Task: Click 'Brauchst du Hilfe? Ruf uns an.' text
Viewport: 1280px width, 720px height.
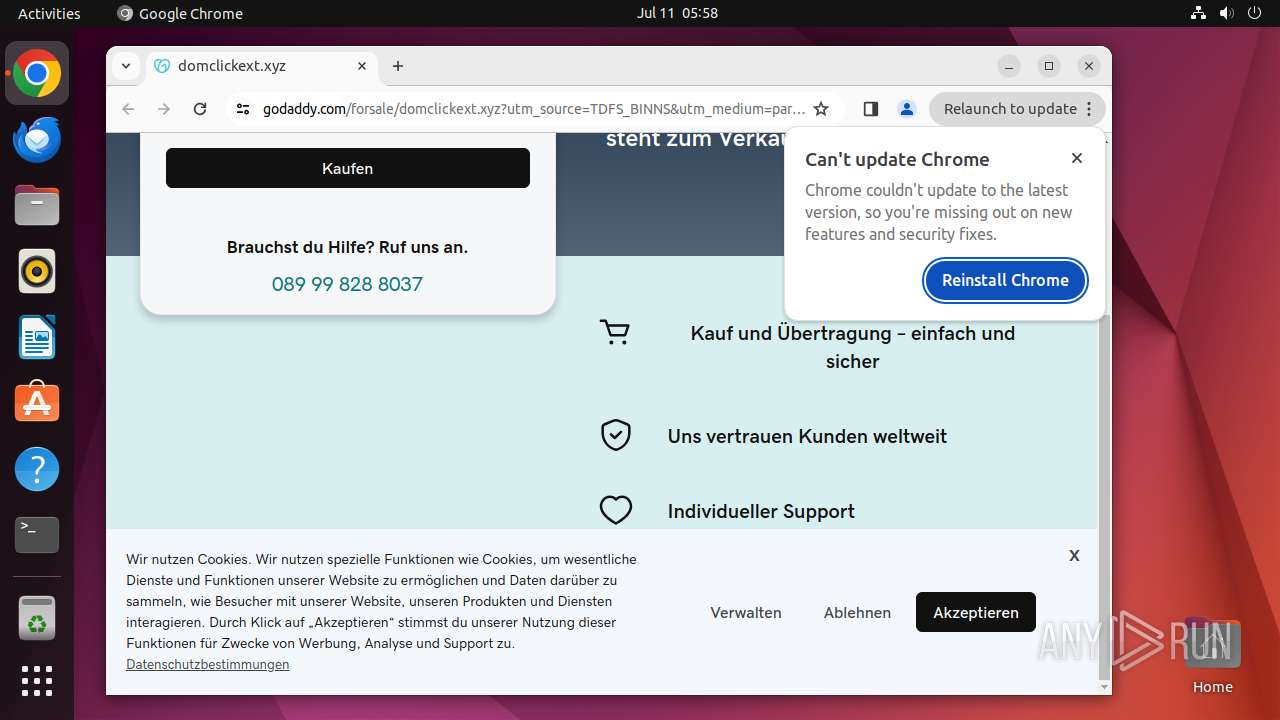Action: coord(347,247)
